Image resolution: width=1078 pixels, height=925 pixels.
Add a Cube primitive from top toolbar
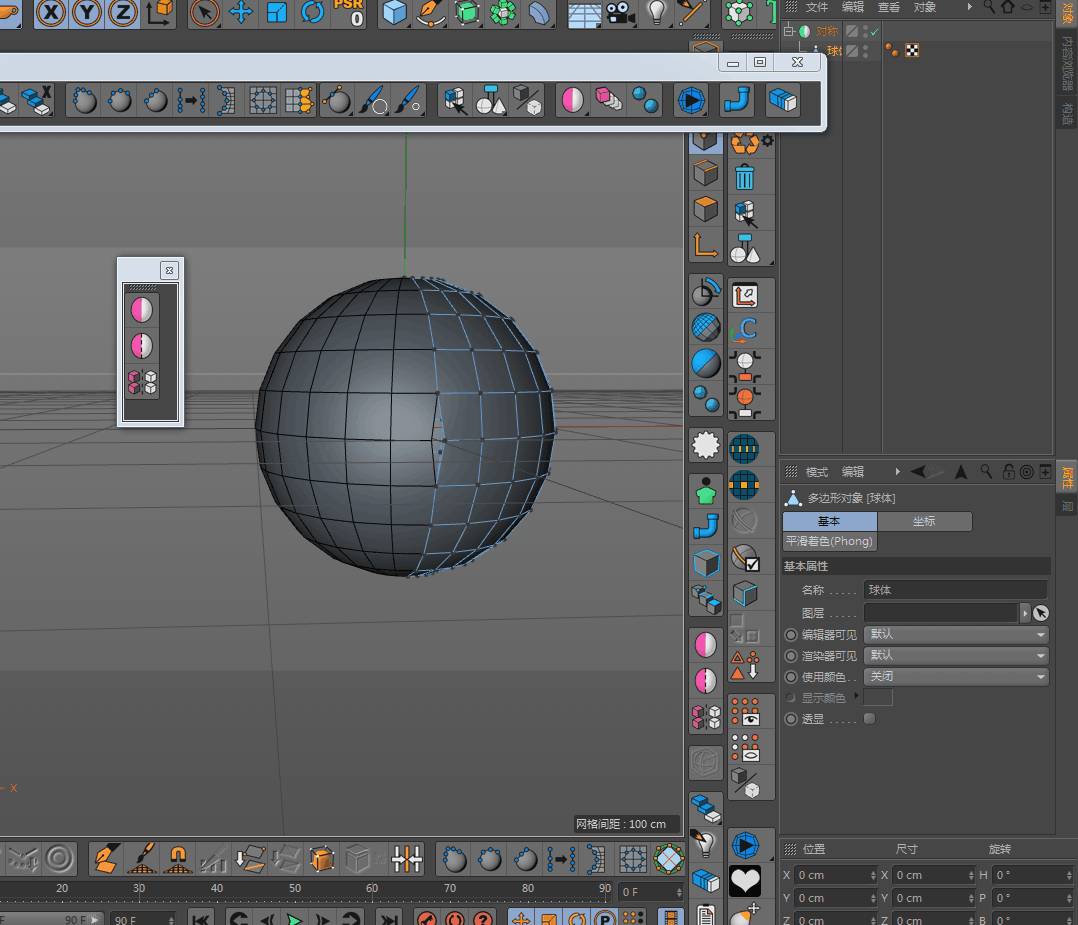point(395,12)
